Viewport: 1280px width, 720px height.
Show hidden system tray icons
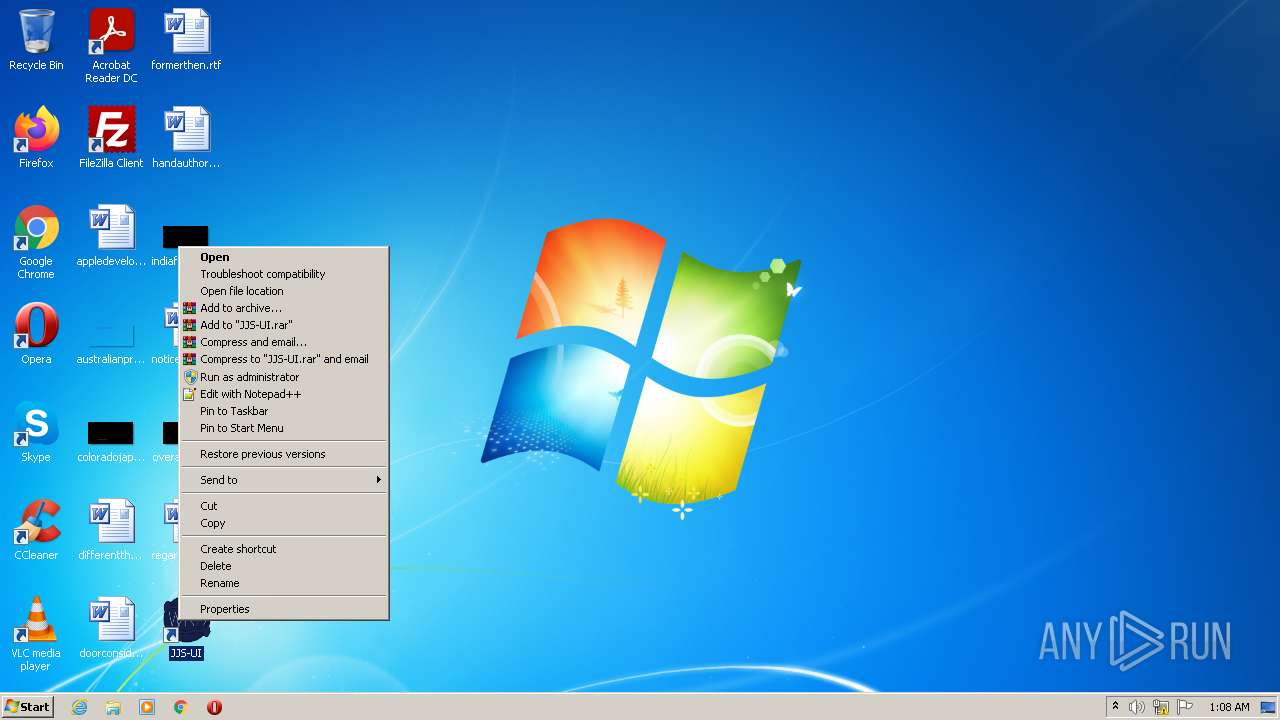tap(1115, 707)
